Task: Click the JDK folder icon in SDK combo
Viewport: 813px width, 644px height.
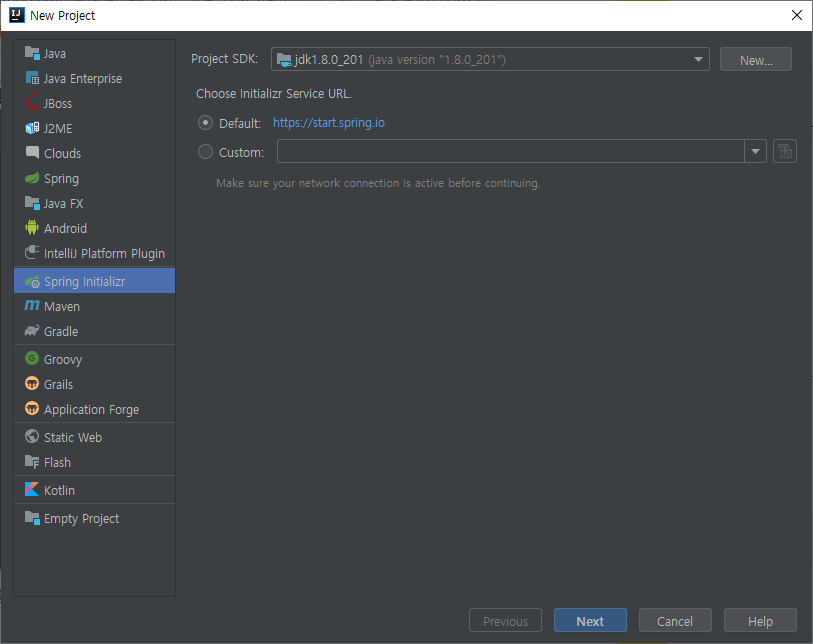Action: coord(284,60)
